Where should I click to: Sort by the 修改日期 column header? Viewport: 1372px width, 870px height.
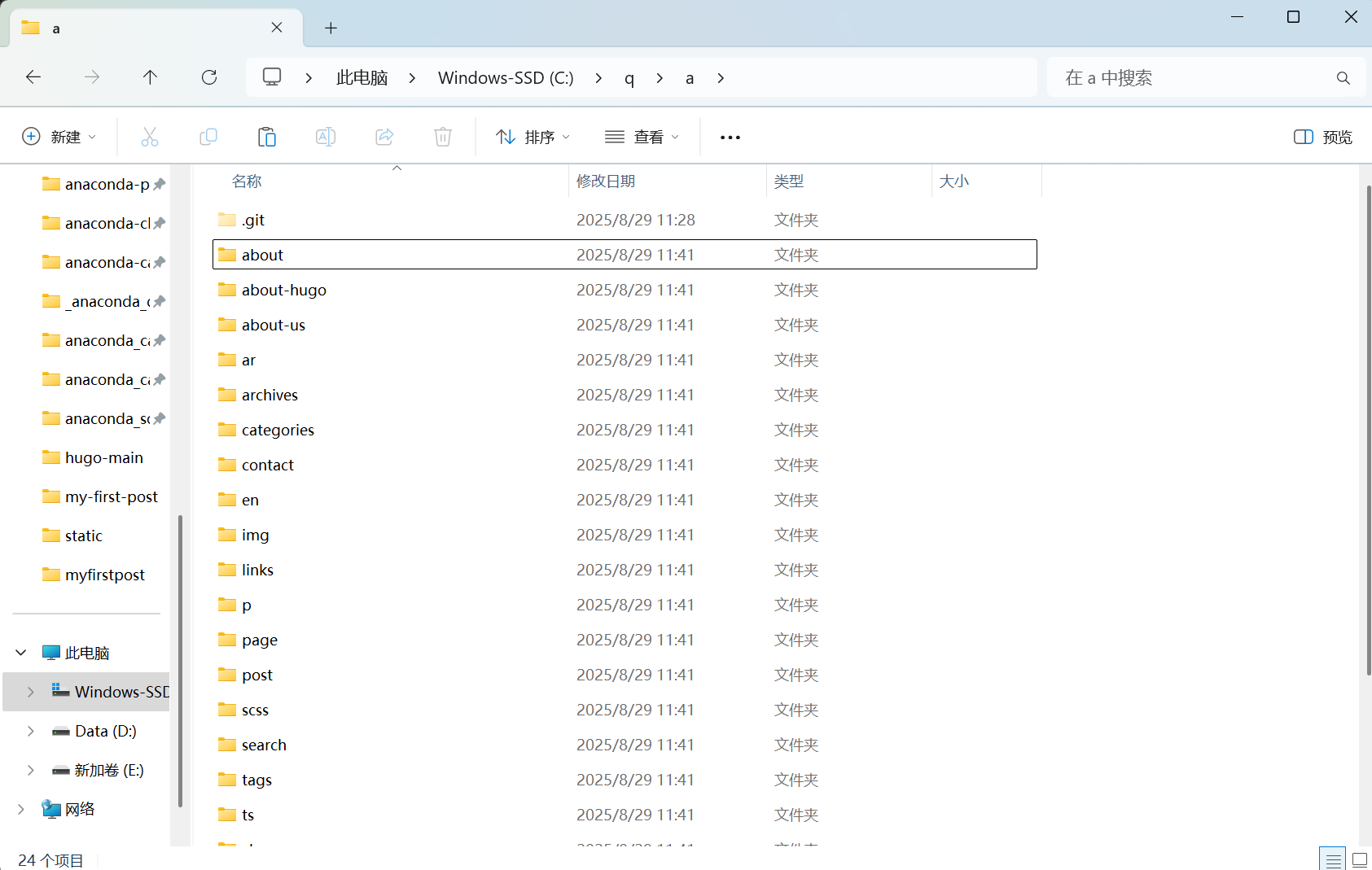606,181
